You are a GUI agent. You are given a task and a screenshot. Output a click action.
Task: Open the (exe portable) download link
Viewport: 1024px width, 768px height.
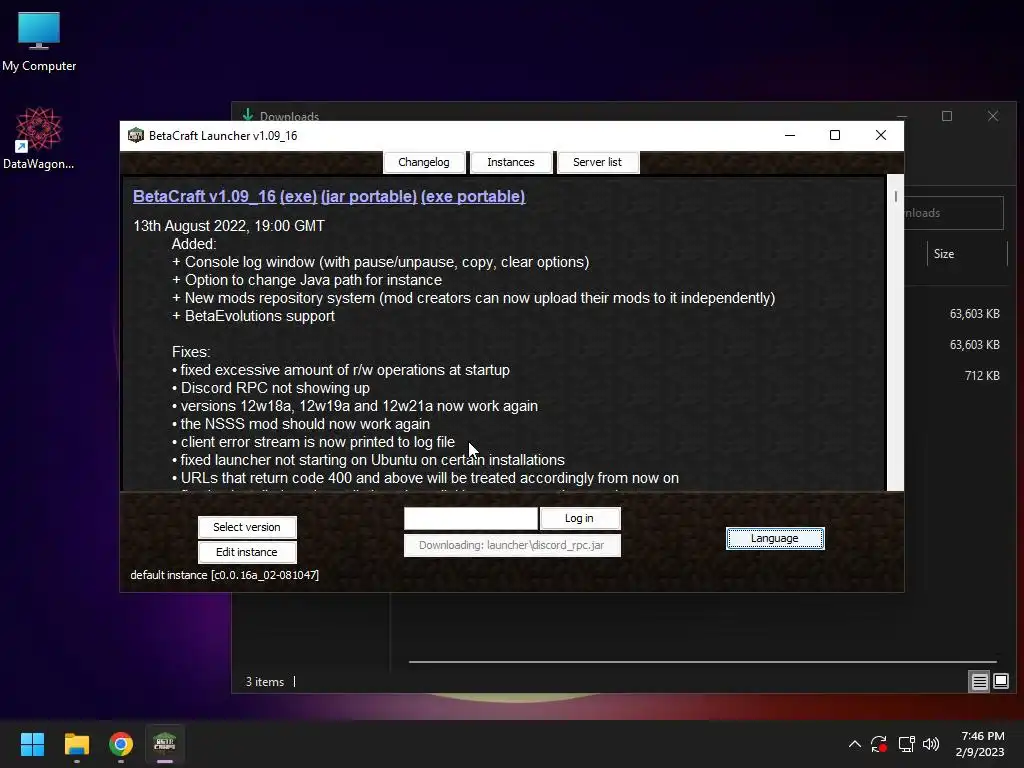pos(473,197)
